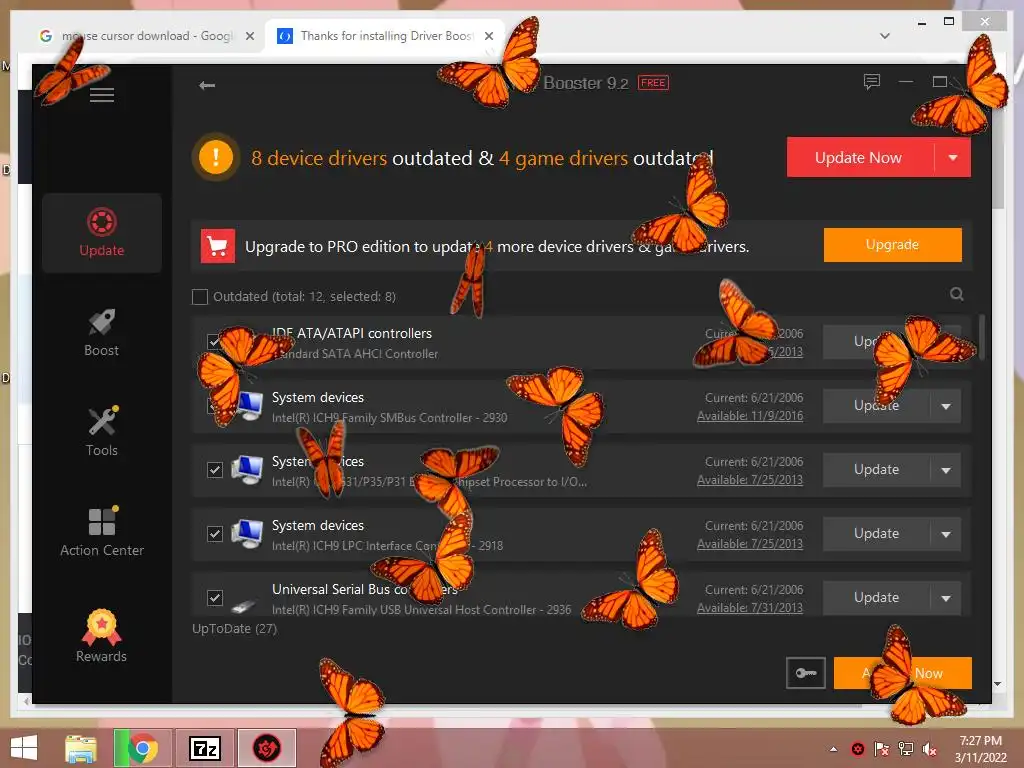Open the Windows Start menu
The width and height of the screenshot is (1024, 768).
[24, 748]
